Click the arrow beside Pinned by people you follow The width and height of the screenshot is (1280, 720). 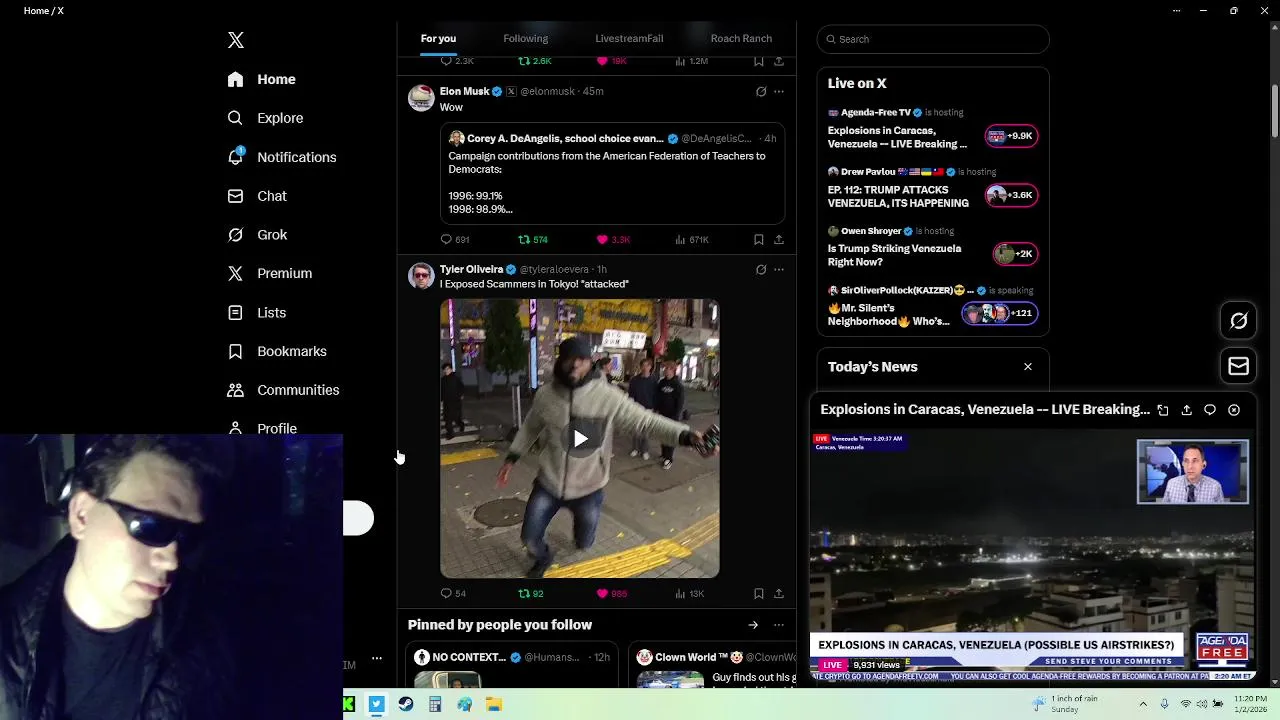753,625
